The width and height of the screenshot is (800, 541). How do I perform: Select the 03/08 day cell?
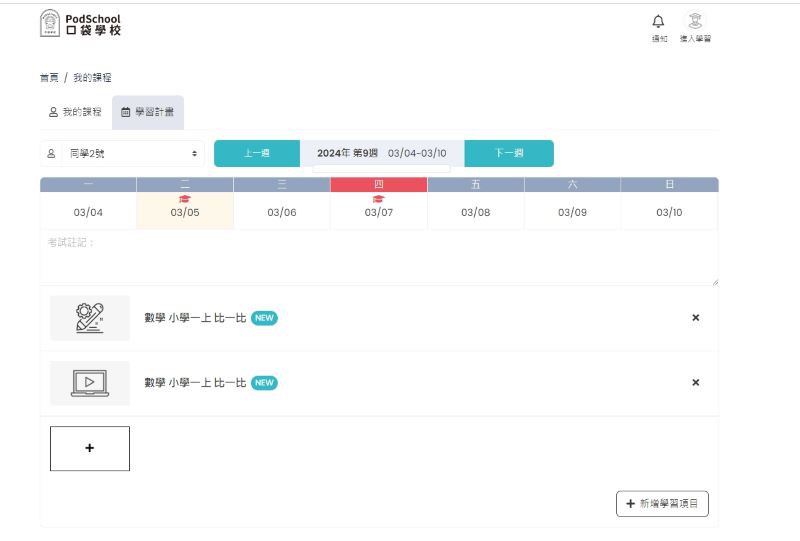(x=475, y=212)
